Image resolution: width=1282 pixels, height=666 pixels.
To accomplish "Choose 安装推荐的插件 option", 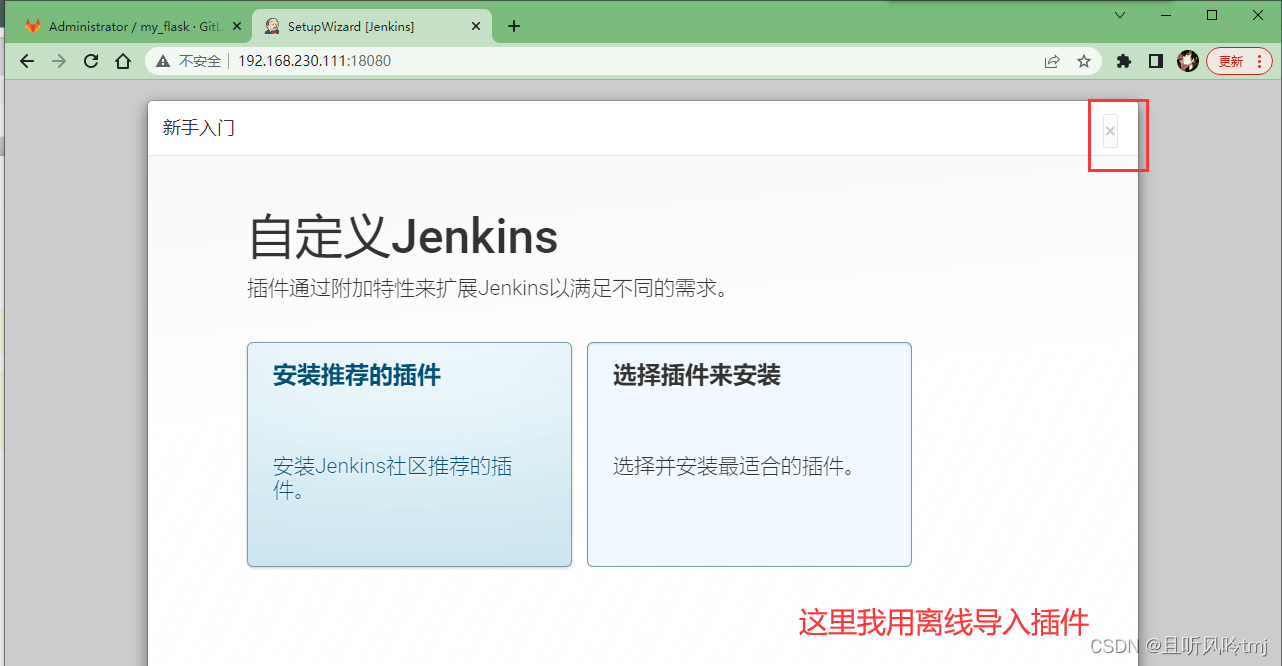I will coord(409,454).
